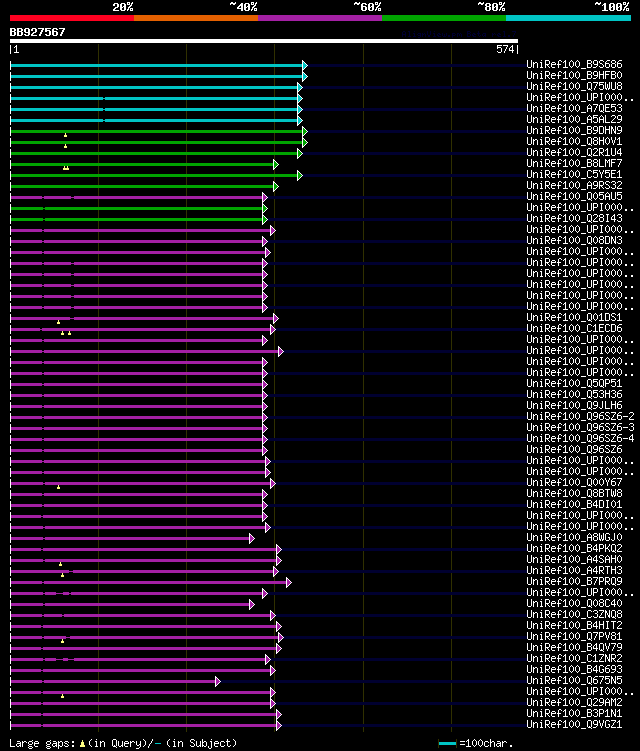Click the orange ~40% identity legend swatch
The image size is (640, 751).
tap(196, 18)
